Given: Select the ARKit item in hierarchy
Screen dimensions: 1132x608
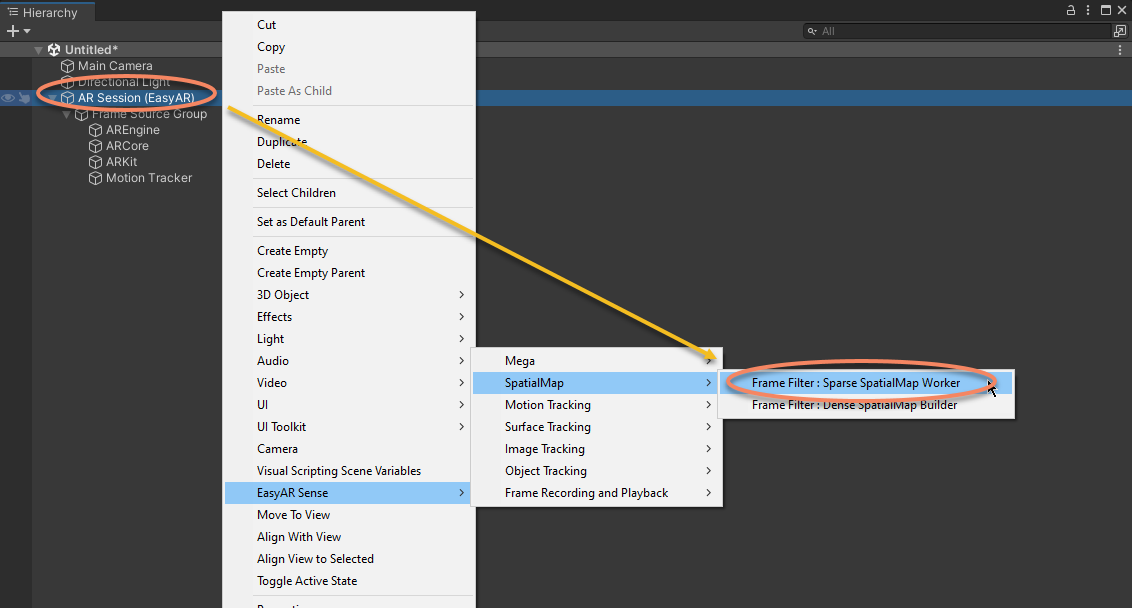Looking at the screenshot, I should click(122, 162).
